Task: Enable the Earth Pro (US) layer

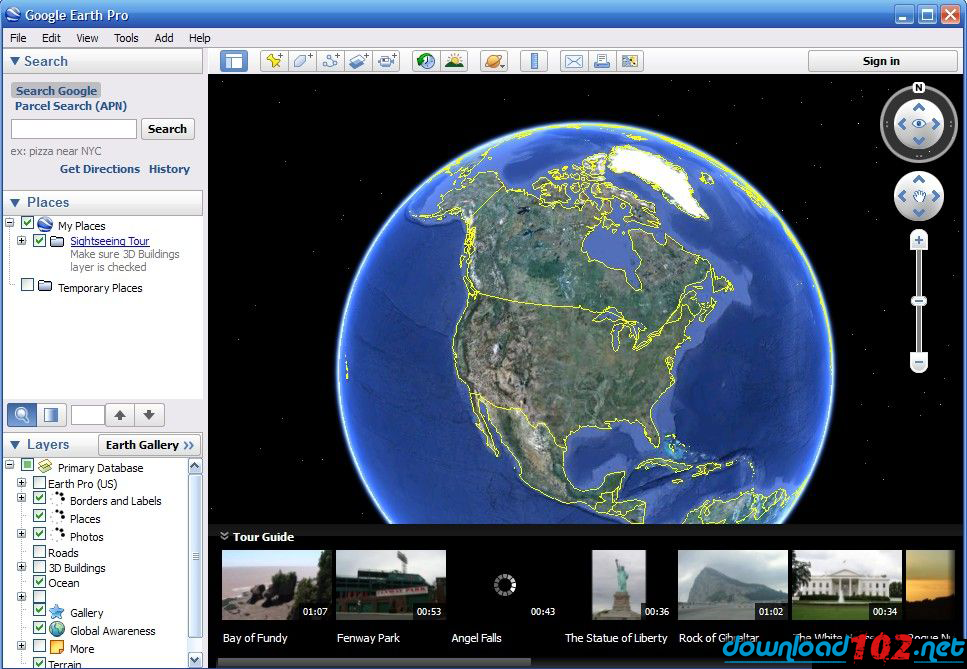Action: (39, 482)
